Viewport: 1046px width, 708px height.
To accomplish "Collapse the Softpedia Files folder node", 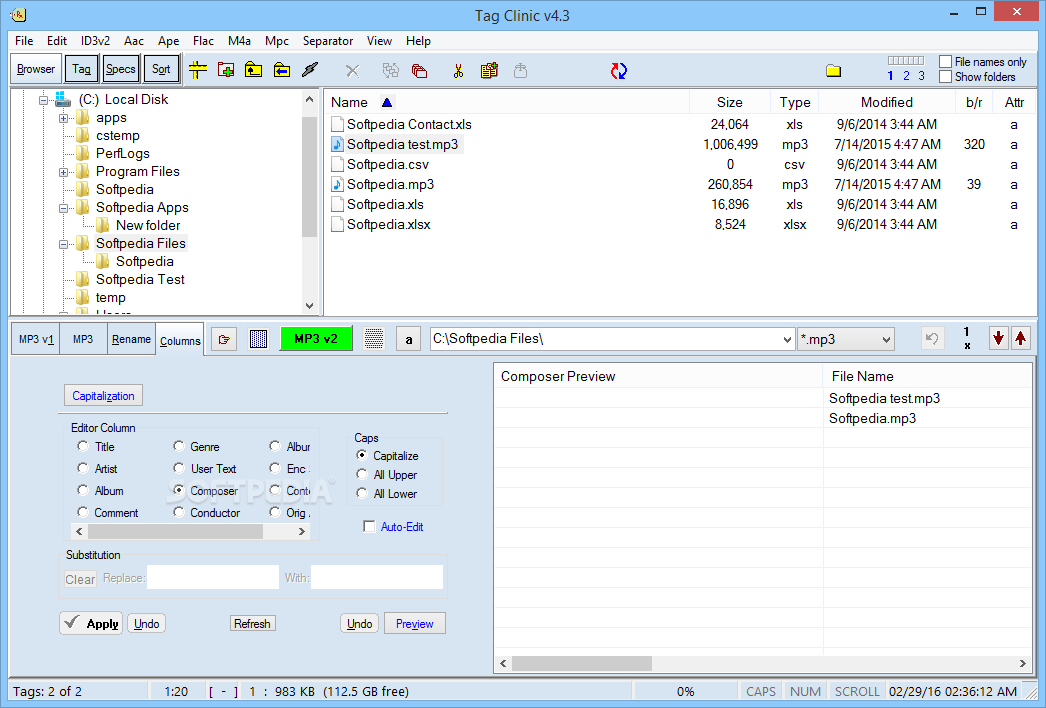I will click(x=63, y=244).
